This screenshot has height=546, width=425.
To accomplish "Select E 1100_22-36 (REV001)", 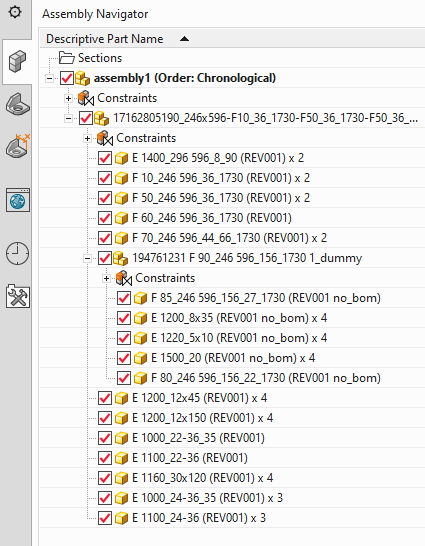I will (x=190, y=458).
